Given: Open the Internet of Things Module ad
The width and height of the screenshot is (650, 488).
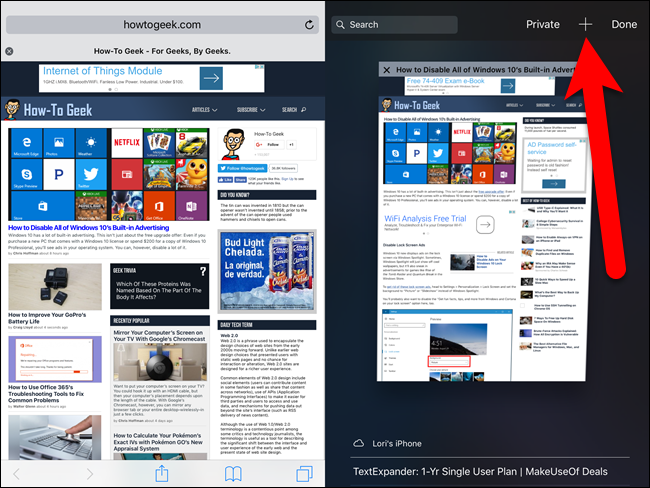Looking at the screenshot, I should 152,78.
